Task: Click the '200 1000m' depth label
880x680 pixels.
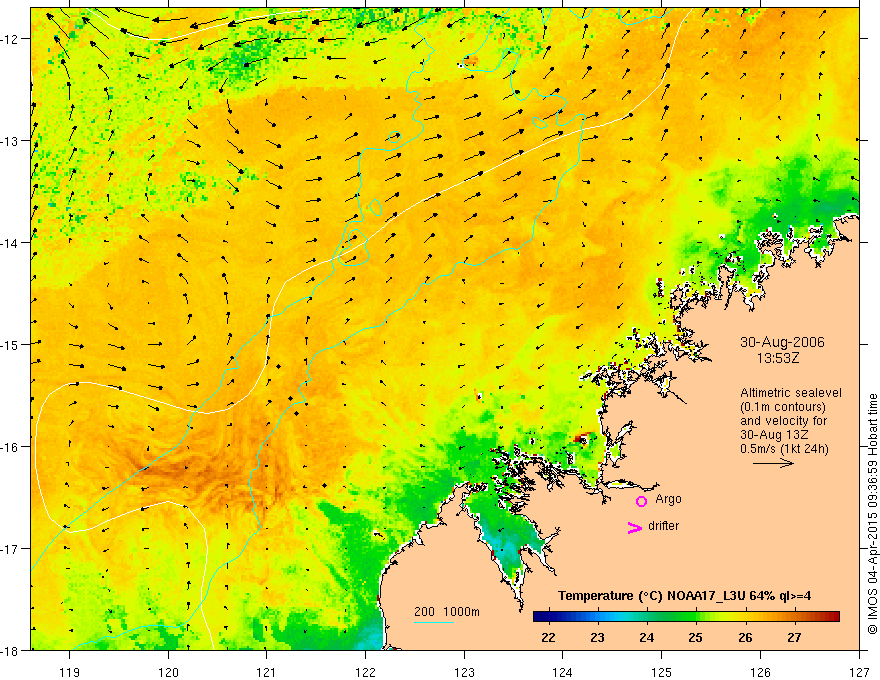Action: pos(447,612)
